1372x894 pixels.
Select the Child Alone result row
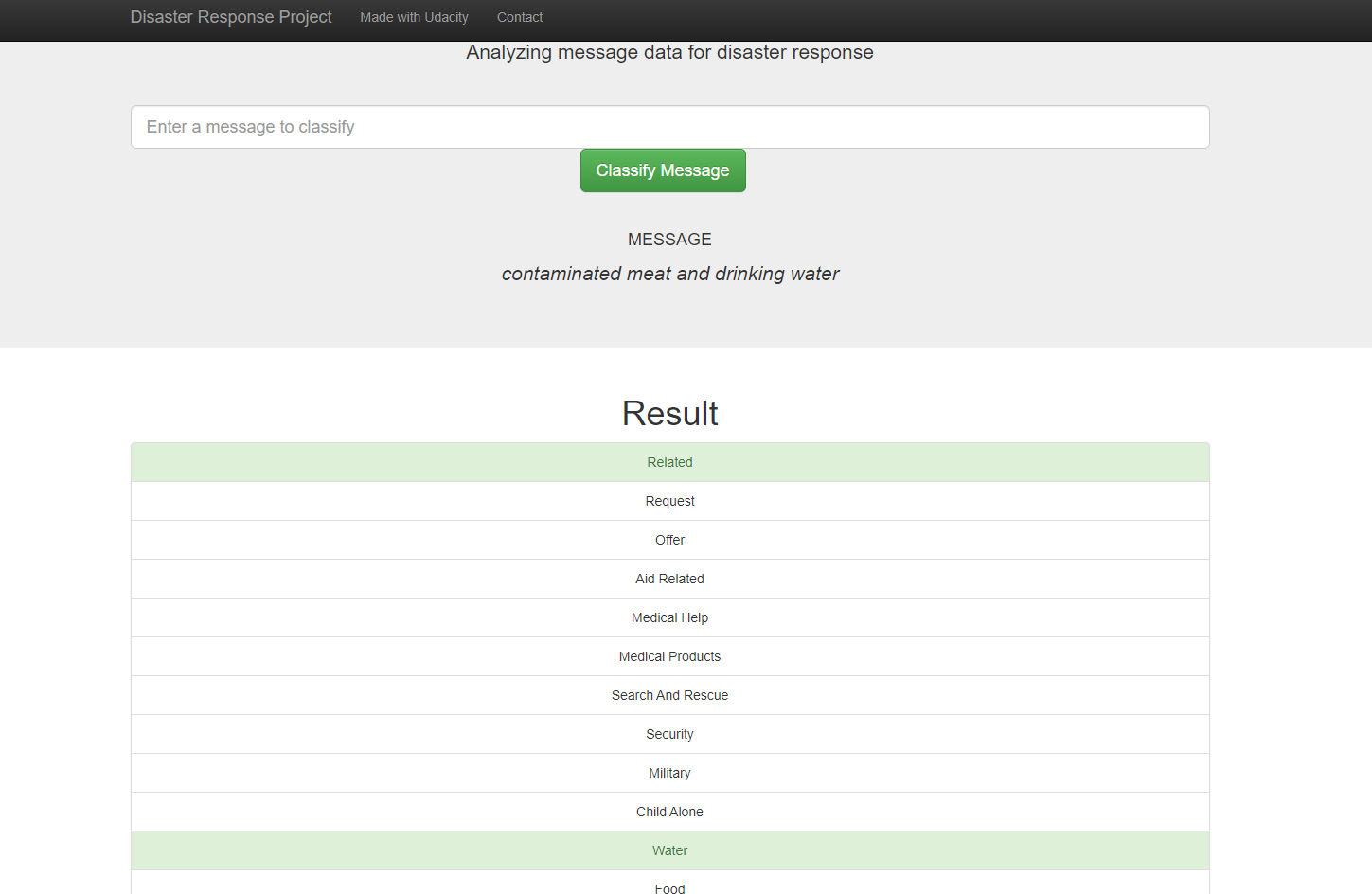669,812
